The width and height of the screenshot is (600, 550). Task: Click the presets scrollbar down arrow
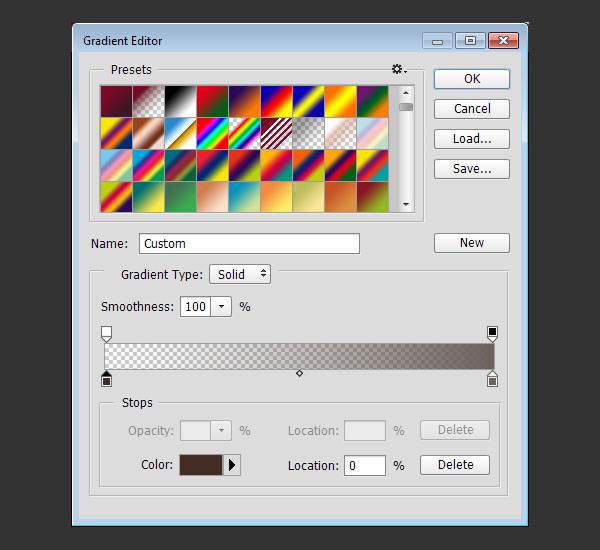pyautogui.click(x=406, y=204)
